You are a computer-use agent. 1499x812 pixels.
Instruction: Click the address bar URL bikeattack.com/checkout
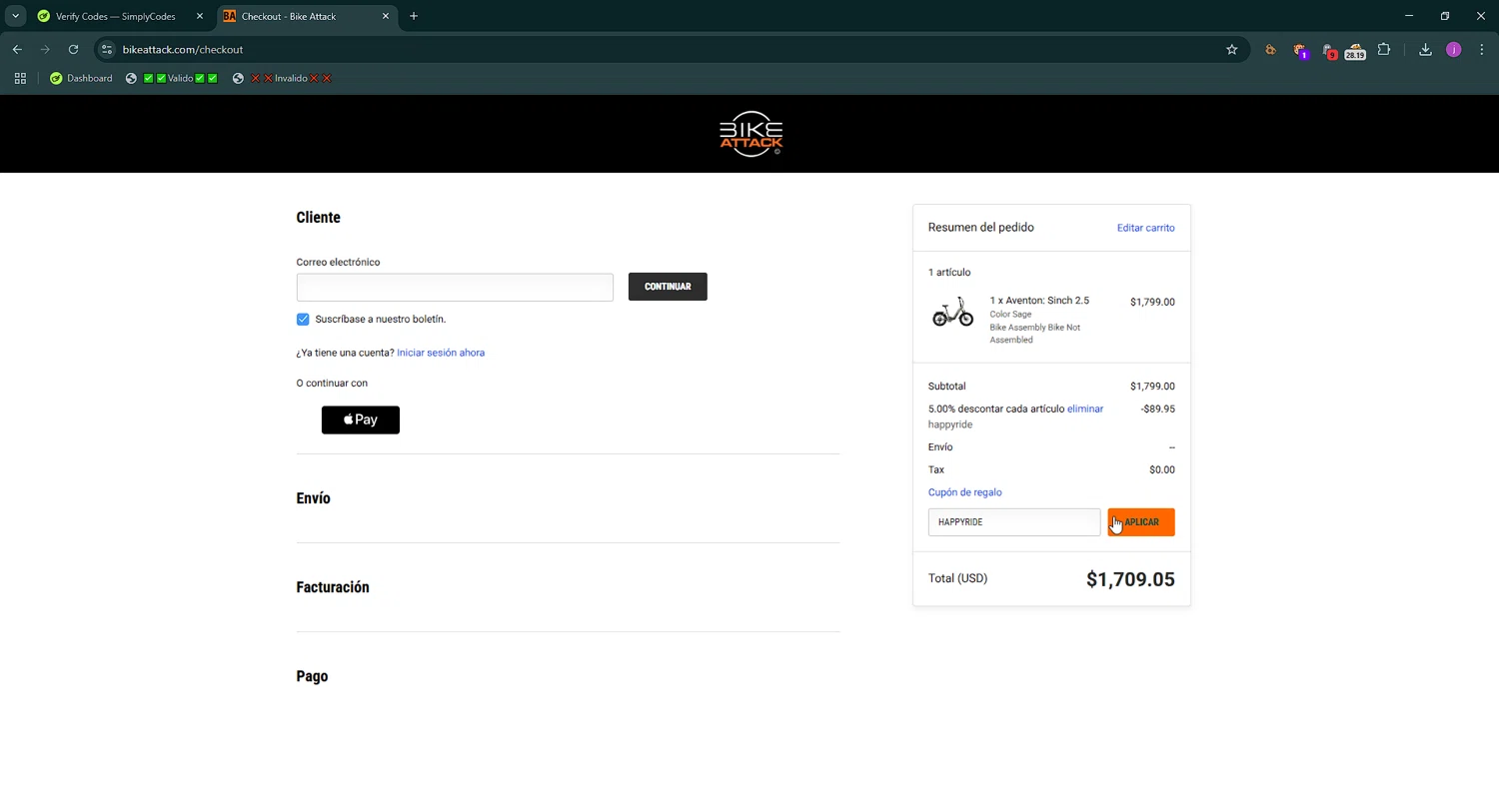[x=183, y=49]
